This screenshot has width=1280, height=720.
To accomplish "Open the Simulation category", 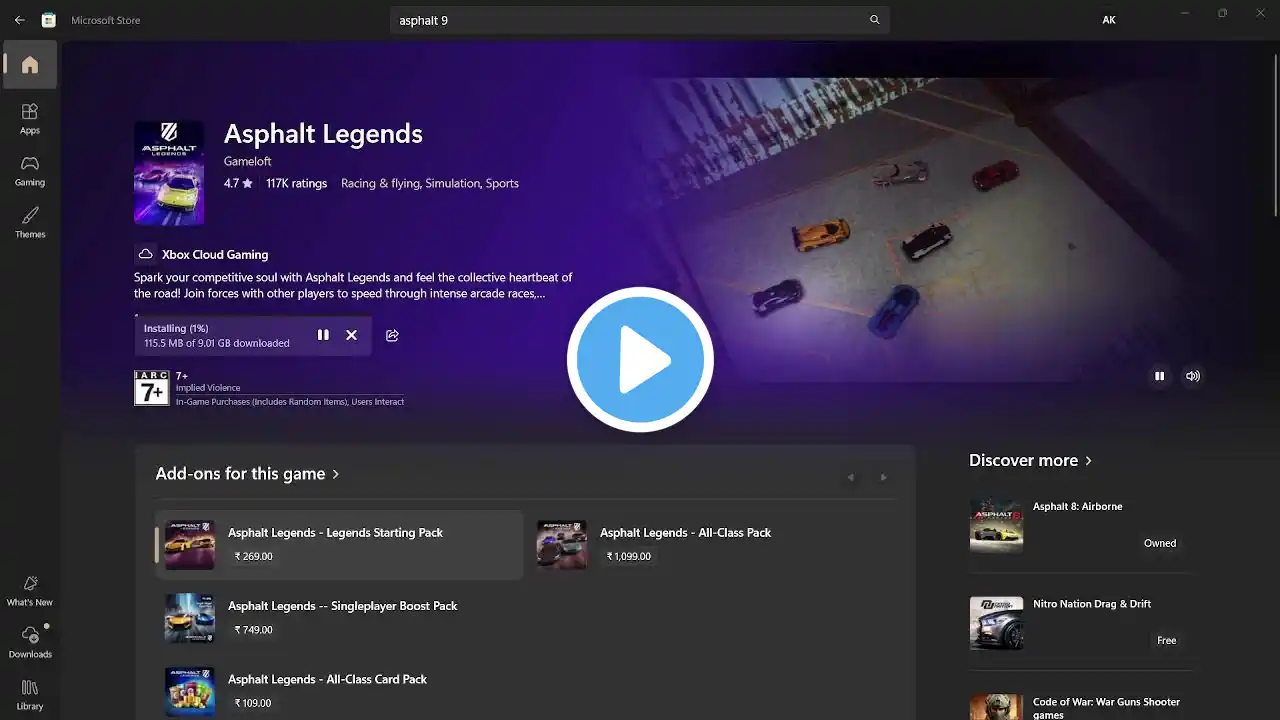I will tap(452, 183).
